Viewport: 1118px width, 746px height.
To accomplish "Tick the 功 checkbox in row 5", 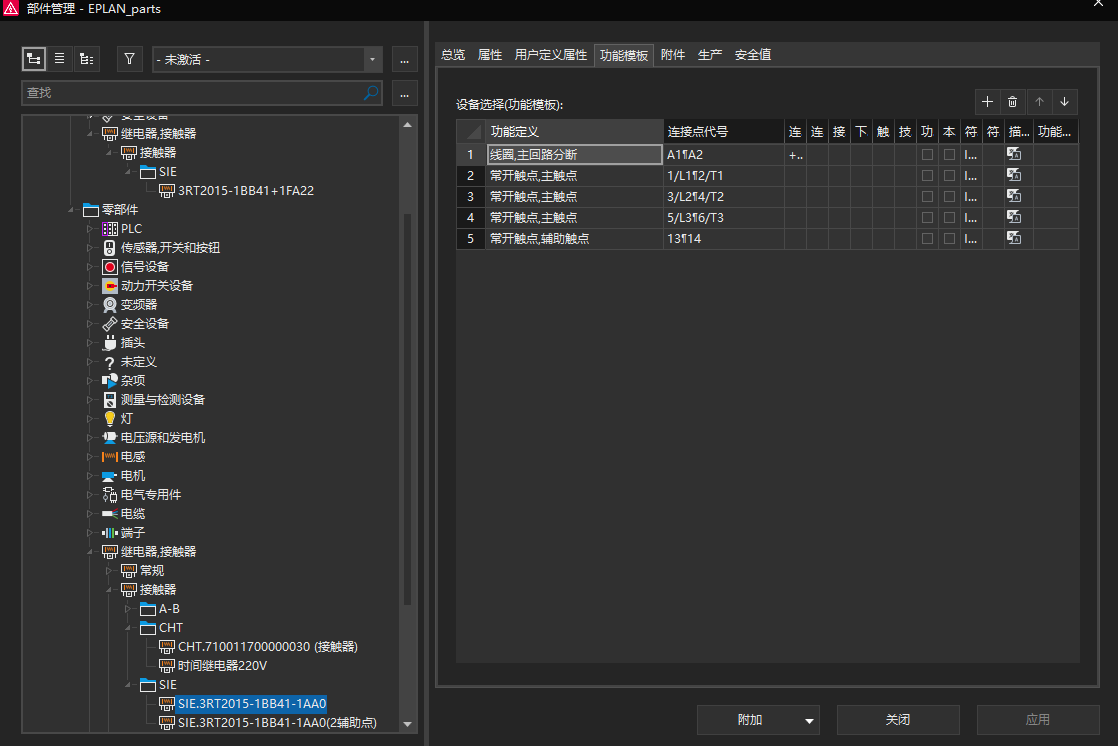I will pos(927,238).
